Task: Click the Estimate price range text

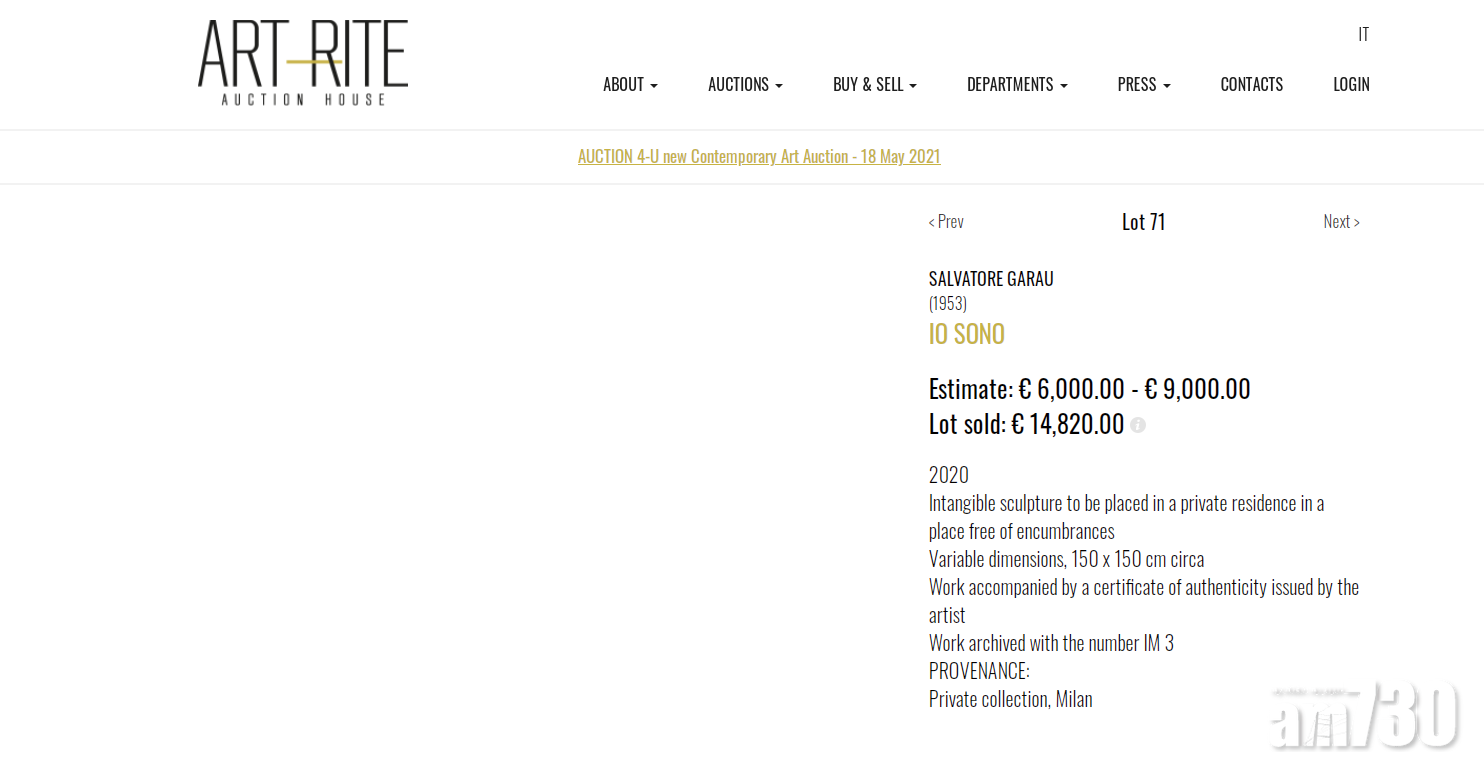Action: (1089, 389)
